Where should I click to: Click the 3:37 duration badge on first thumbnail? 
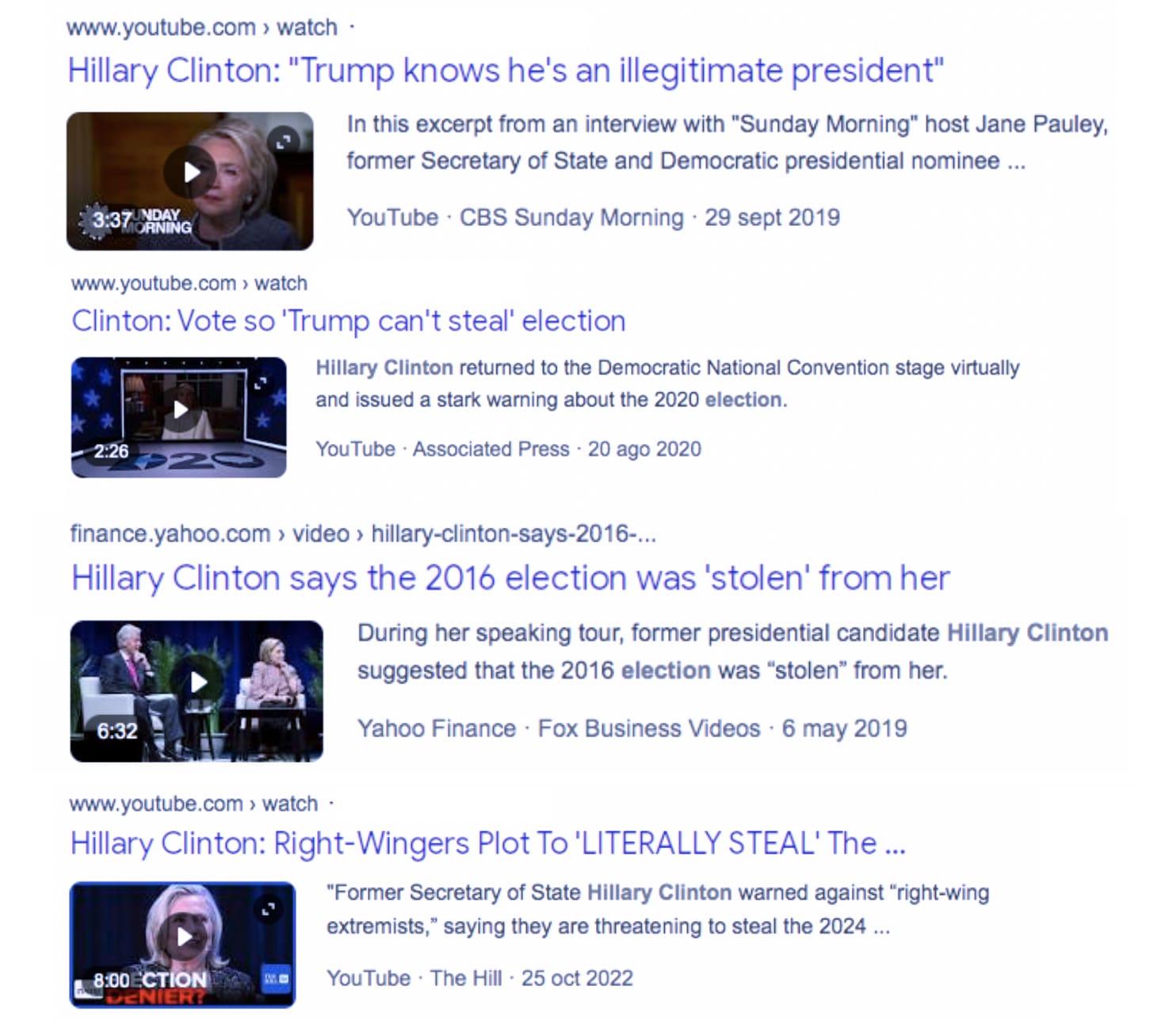(x=112, y=220)
